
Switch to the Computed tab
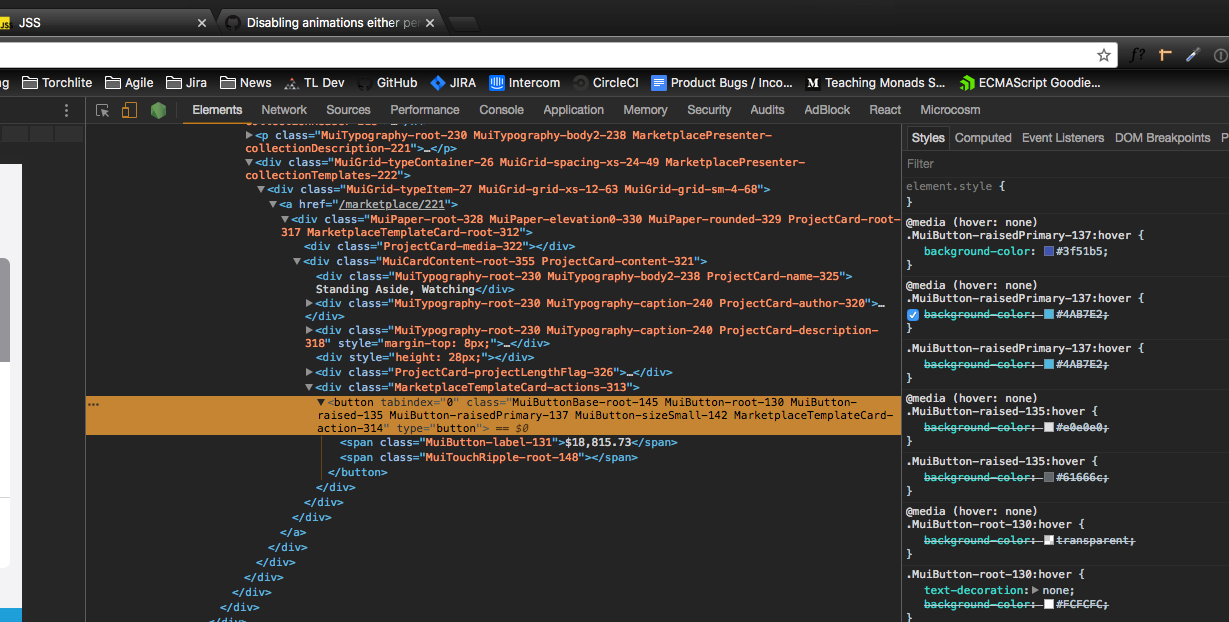[983, 137]
